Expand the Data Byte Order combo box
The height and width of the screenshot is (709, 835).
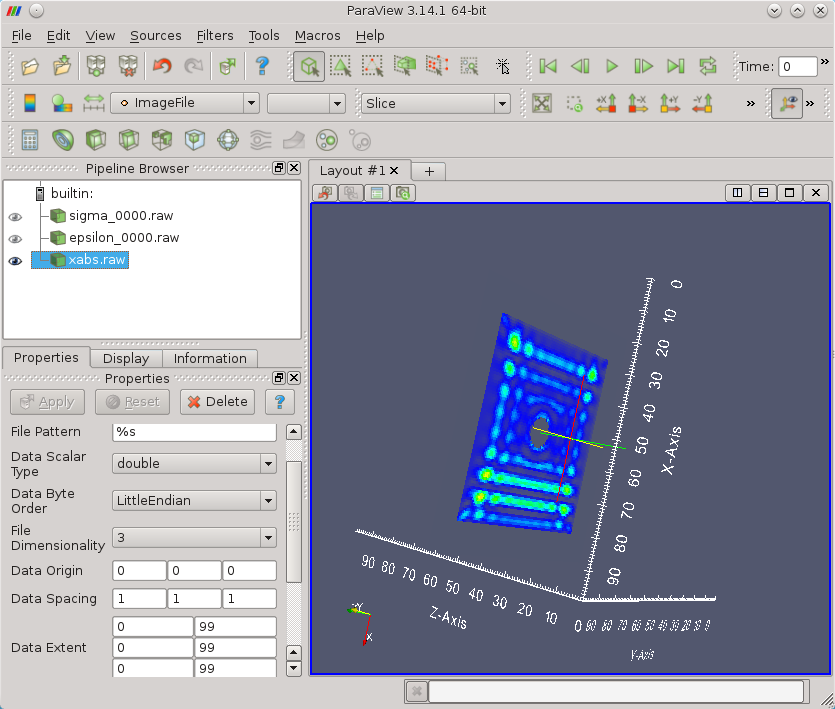194,500
